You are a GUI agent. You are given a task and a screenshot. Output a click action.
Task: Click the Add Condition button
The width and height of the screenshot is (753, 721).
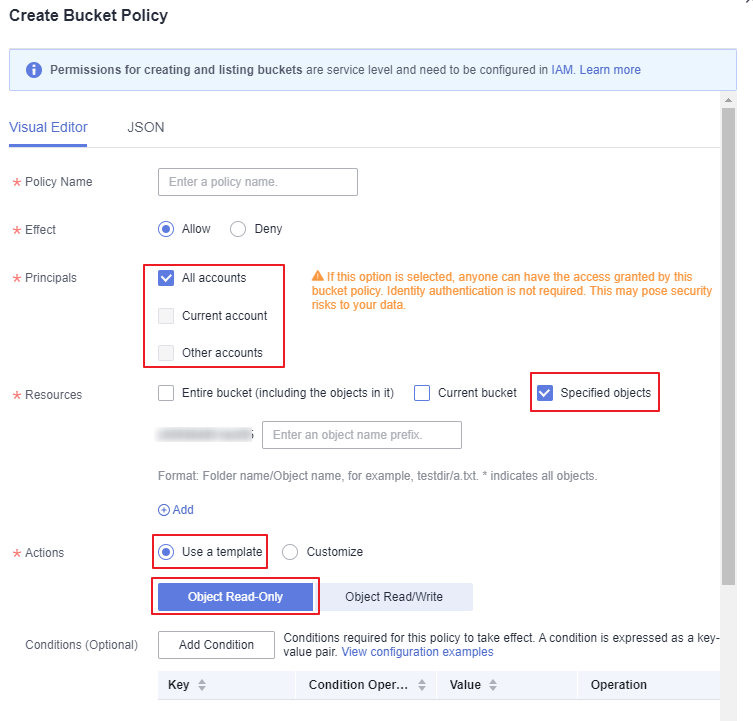click(217, 645)
